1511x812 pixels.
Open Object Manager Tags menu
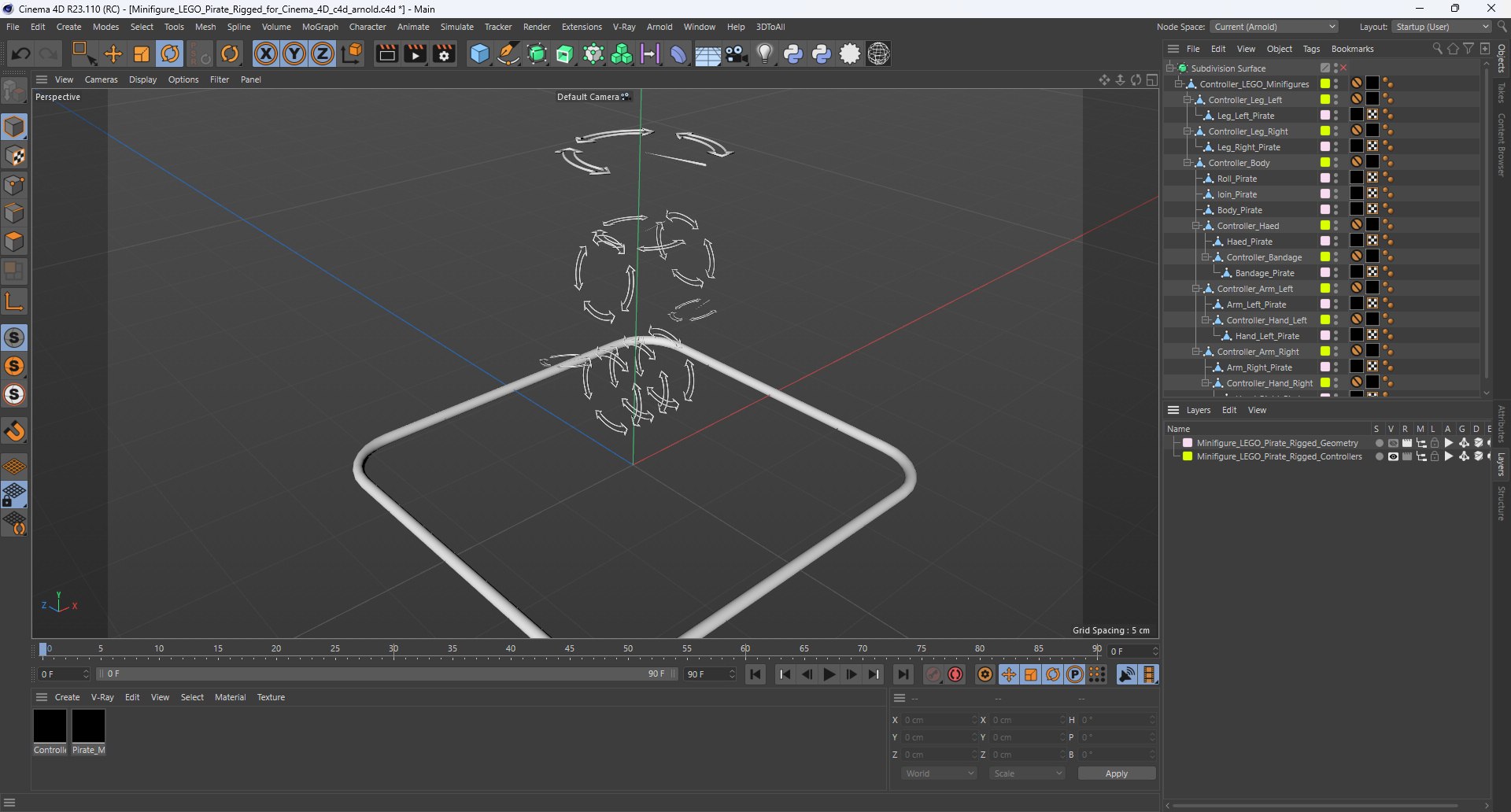tap(1311, 49)
